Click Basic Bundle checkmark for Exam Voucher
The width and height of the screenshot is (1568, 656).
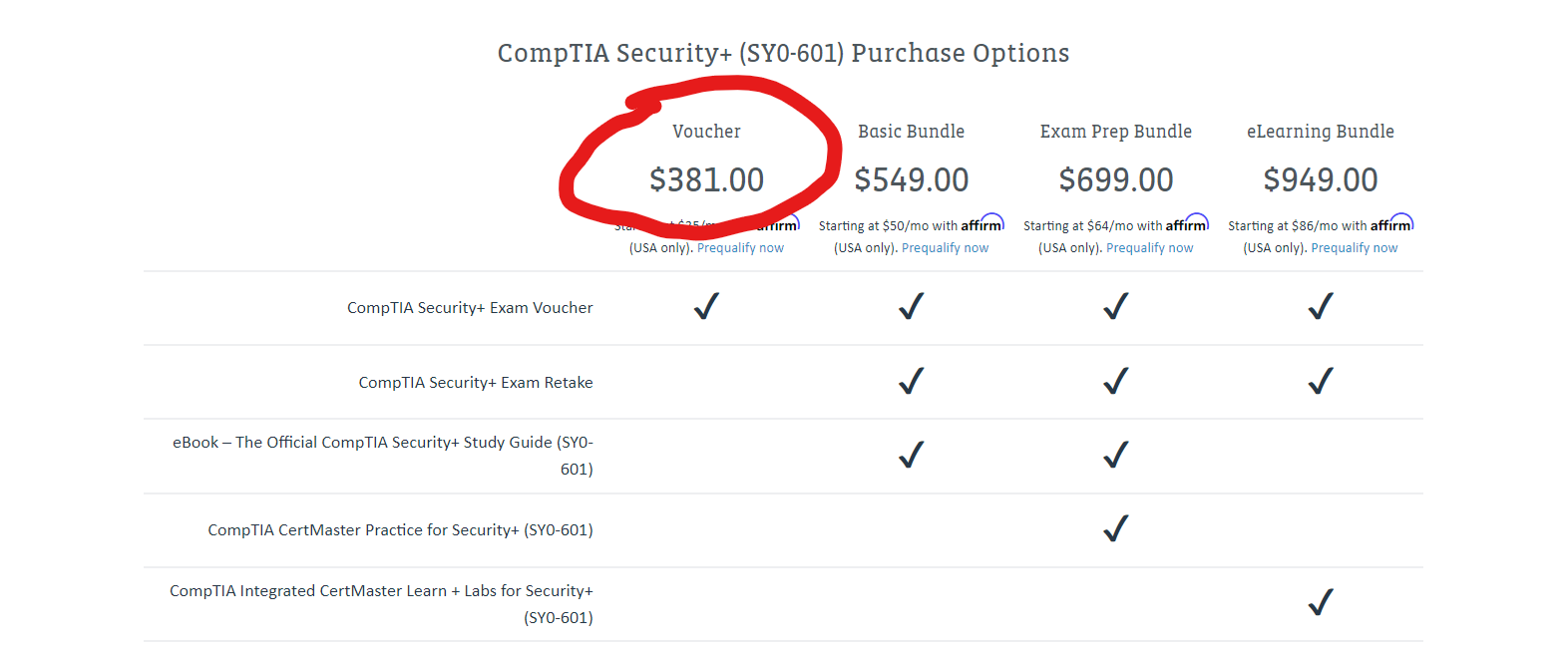tap(911, 306)
